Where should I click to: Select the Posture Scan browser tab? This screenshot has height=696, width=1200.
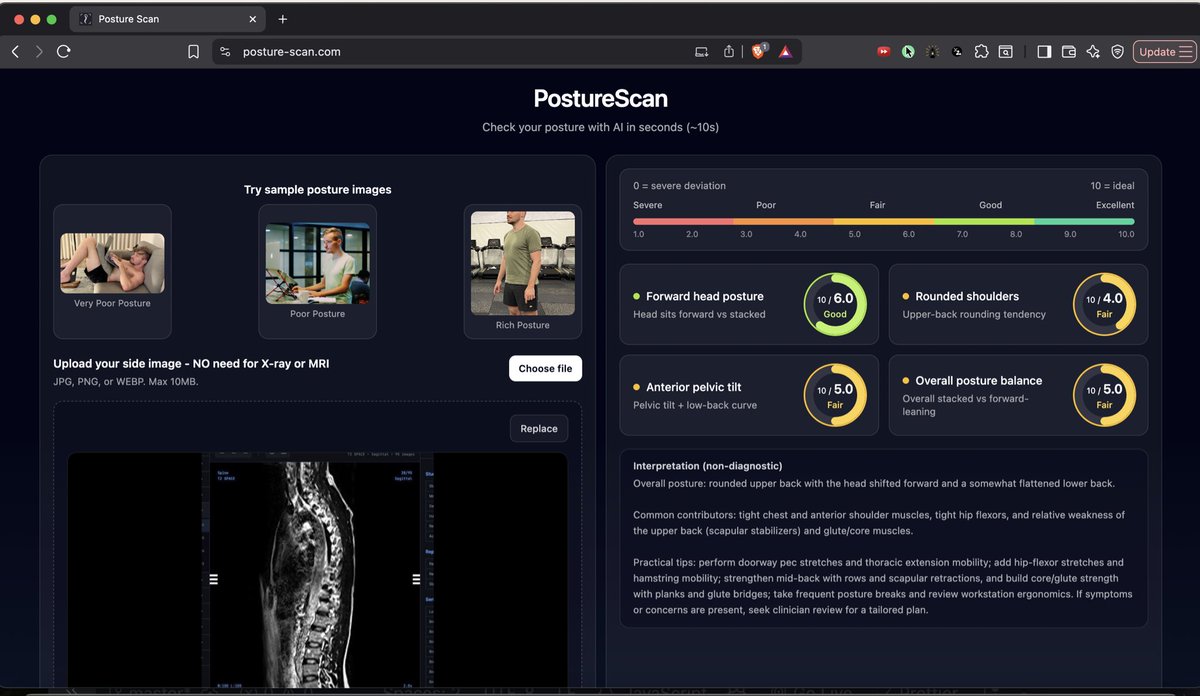166,19
